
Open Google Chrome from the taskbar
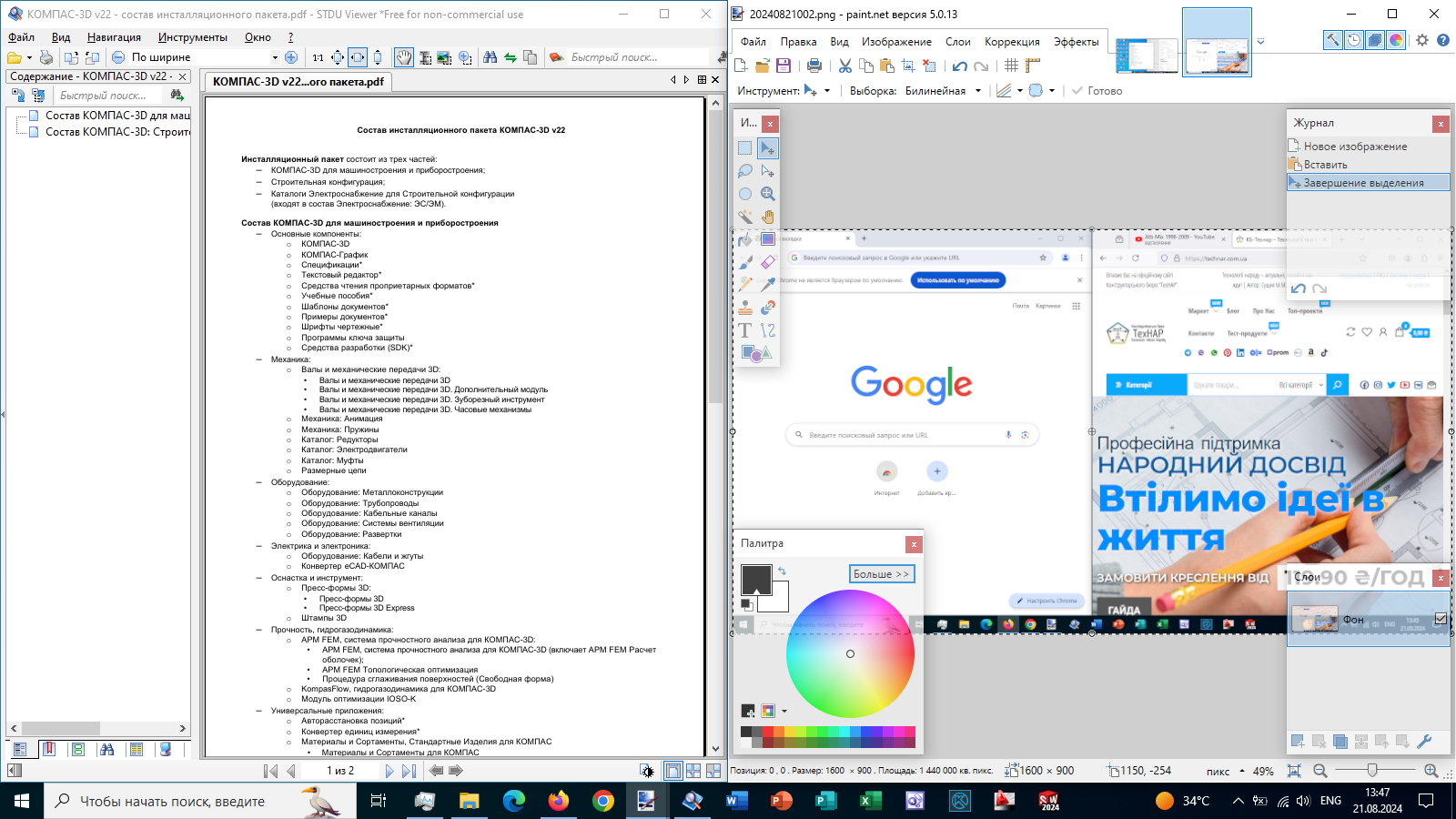tap(602, 801)
